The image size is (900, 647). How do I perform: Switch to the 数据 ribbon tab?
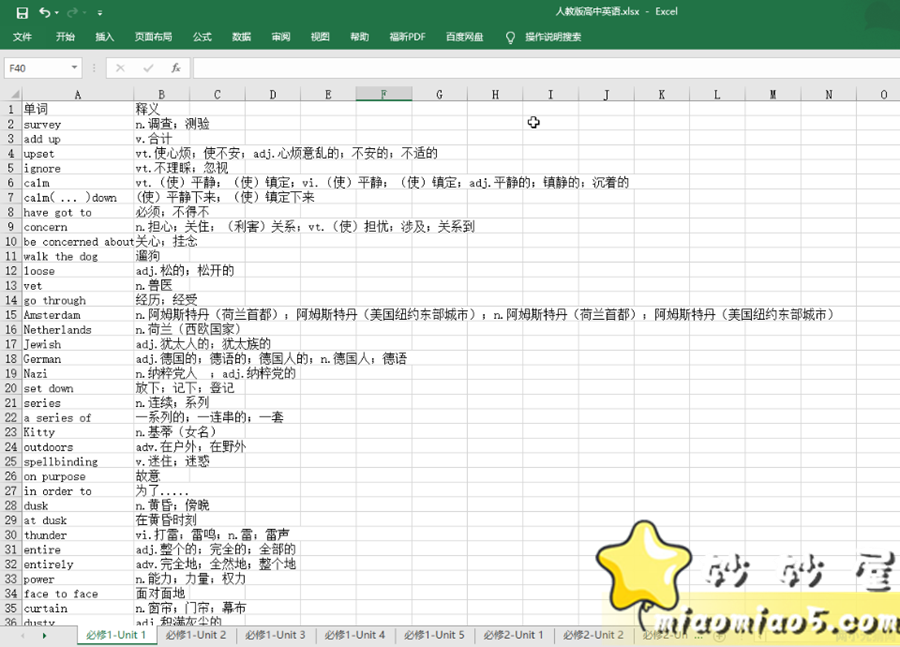(x=240, y=37)
